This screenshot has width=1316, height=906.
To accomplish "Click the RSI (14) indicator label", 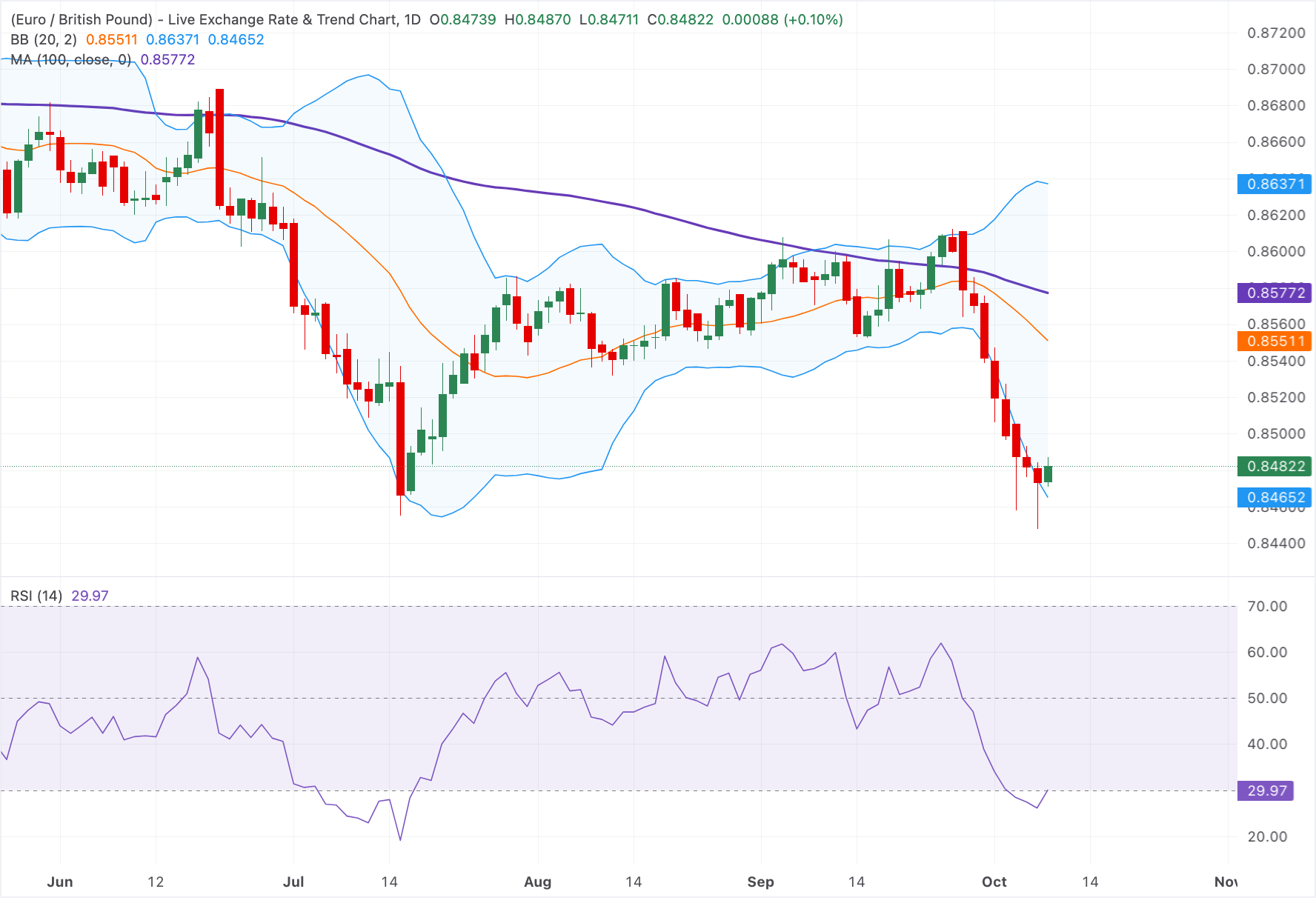I will [x=36, y=596].
